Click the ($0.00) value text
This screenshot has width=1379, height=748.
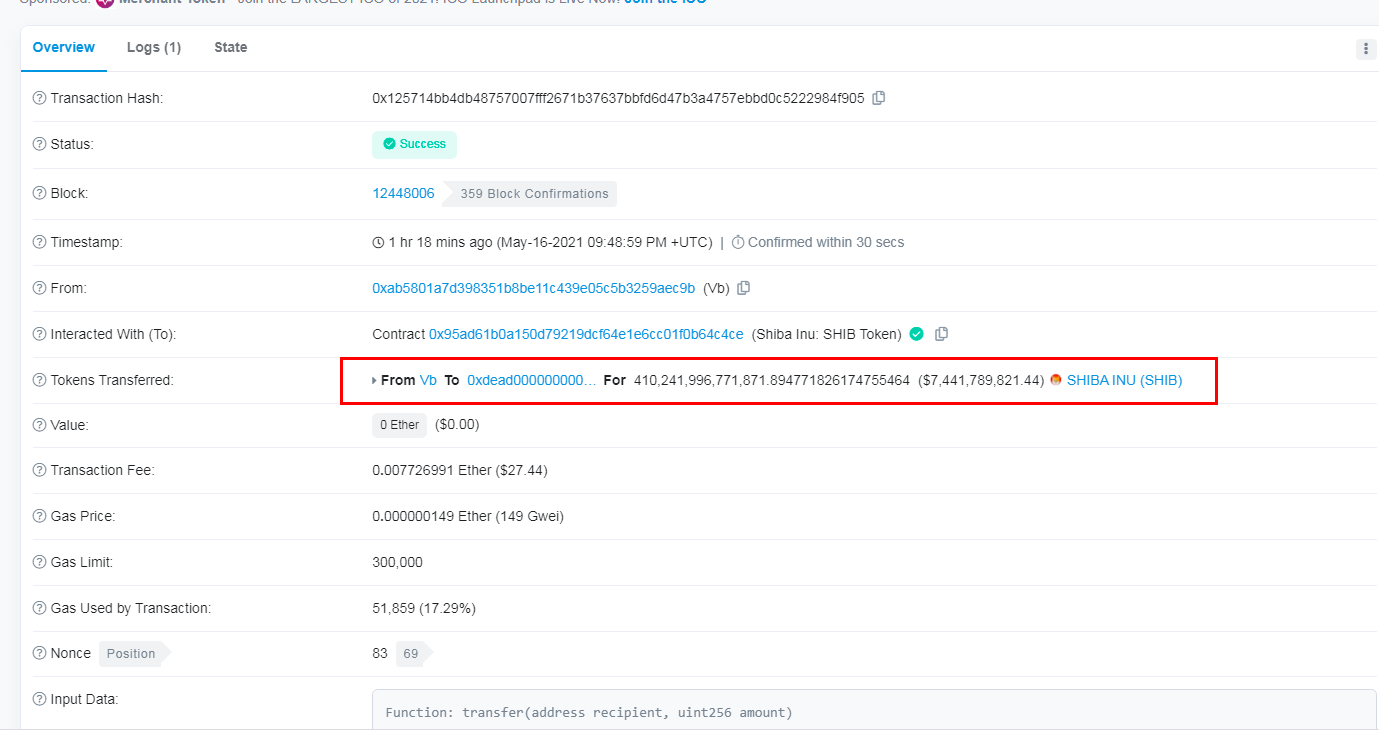pyautogui.click(x=457, y=425)
